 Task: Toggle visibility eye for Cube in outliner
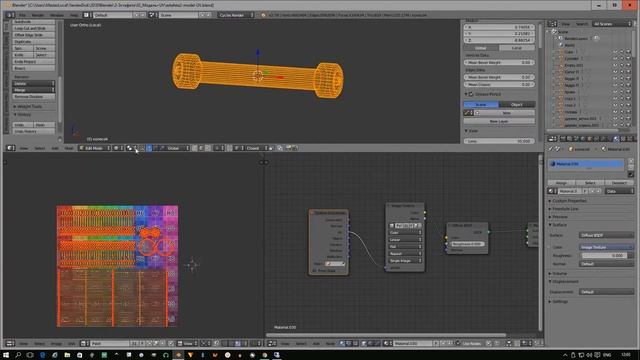click(615, 52)
